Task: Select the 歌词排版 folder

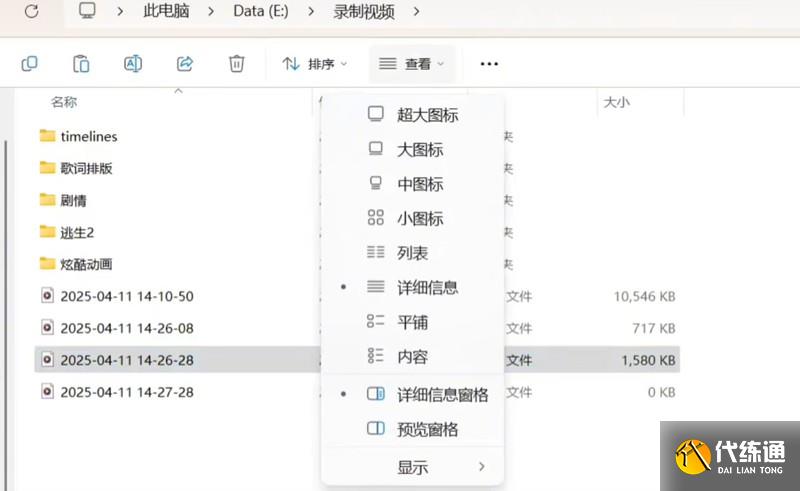Action: pos(86,168)
